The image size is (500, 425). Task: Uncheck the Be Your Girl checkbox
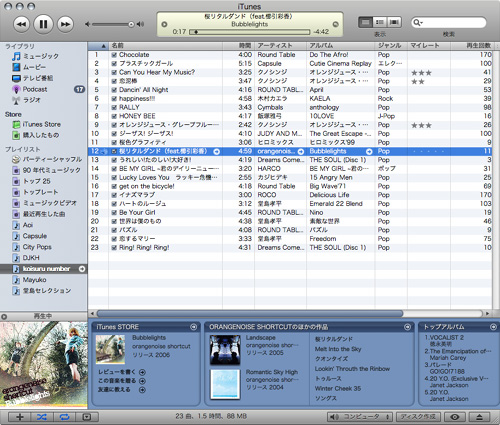[114, 213]
